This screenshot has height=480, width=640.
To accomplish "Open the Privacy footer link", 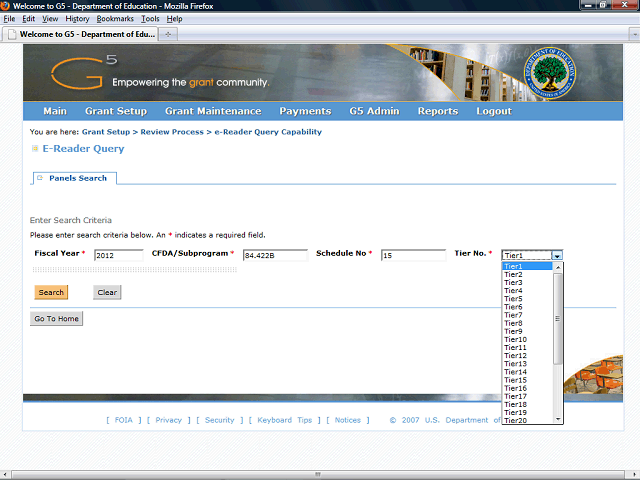I will [x=169, y=420].
